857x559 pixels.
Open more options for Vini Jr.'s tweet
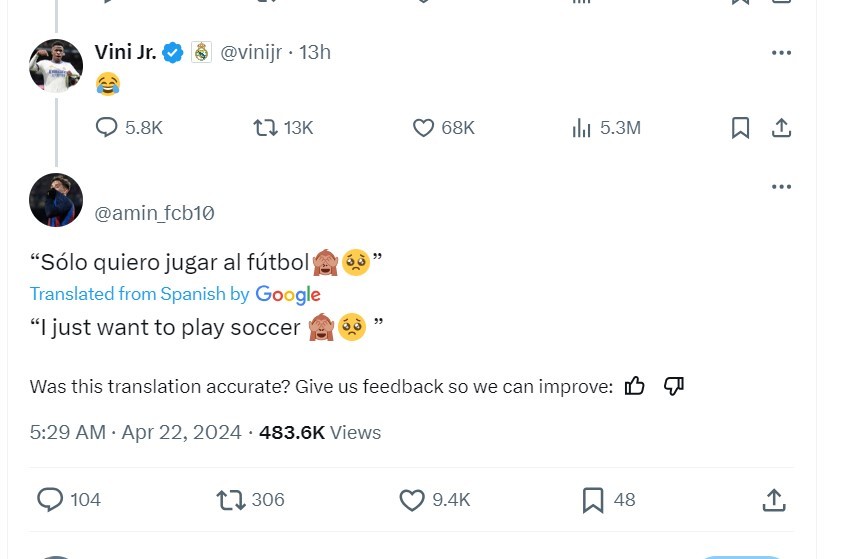pos(782,53)
